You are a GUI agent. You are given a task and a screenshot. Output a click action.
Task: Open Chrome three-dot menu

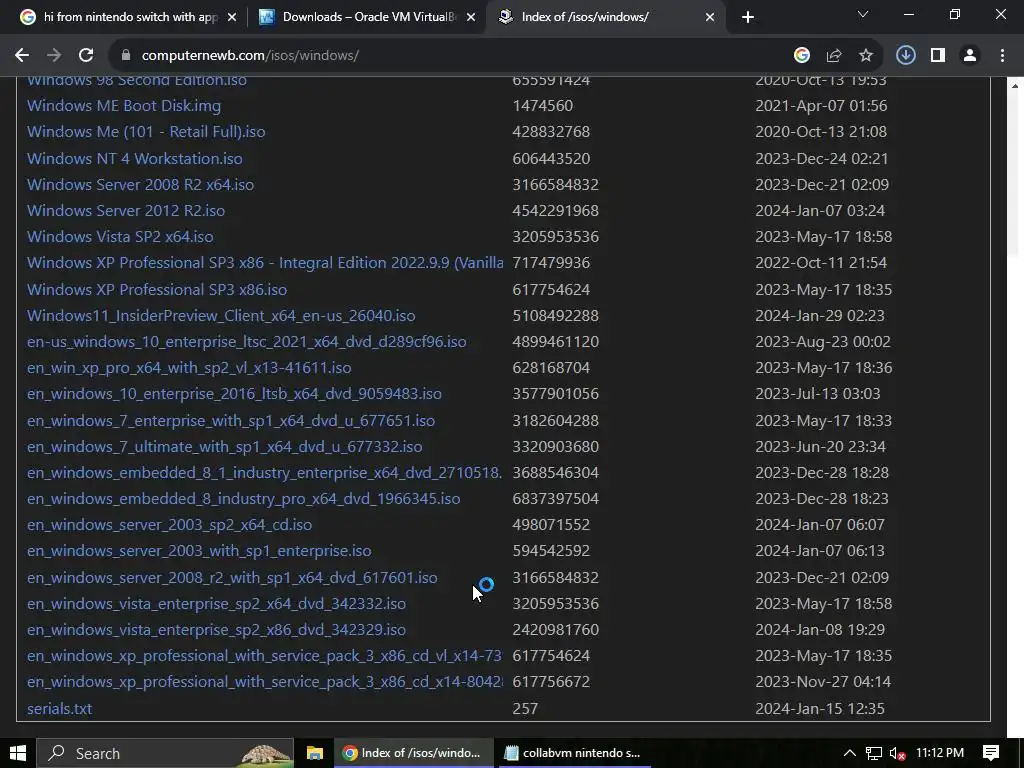(x=1002, y=56)
